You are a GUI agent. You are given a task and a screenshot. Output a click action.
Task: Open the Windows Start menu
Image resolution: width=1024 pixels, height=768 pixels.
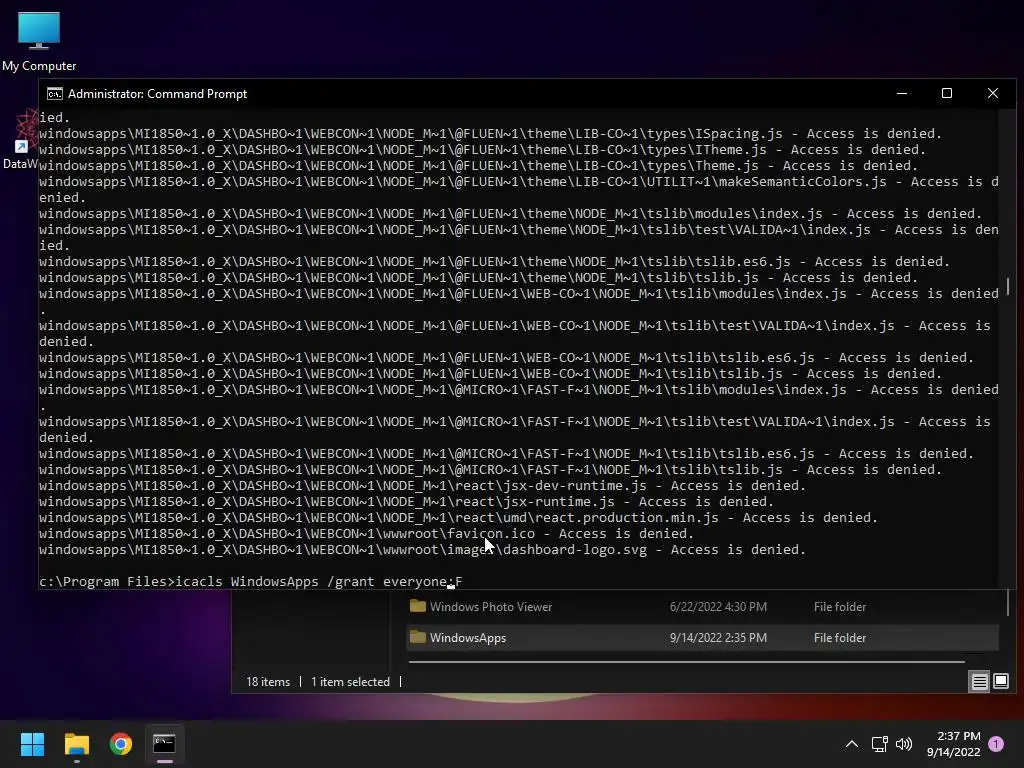pyautogui.click(x=32, y=744)
